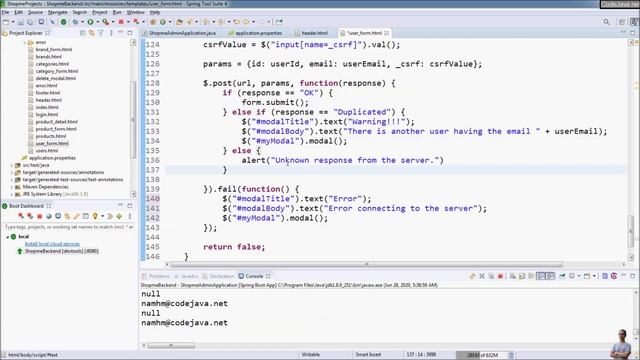Click the green Boot Dashboard toolbar icon
Image resolution: width=640 pixels, height=360 pixels.
tap(64, 22)
